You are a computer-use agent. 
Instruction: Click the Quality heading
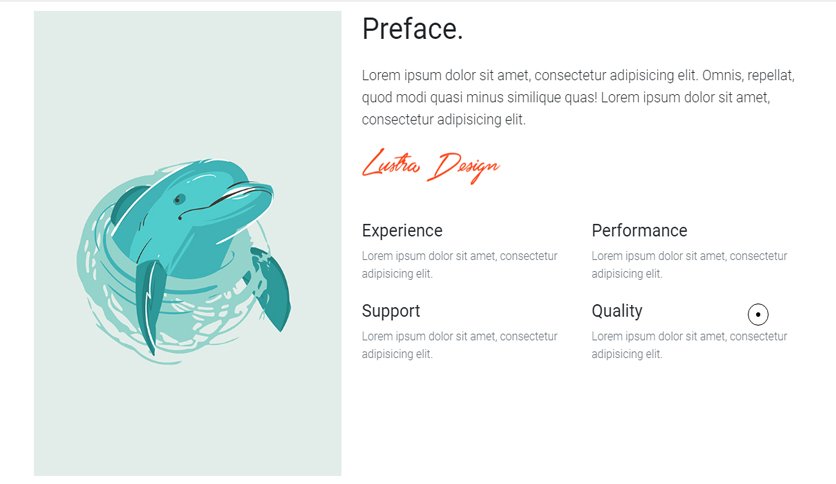[617, 311]
